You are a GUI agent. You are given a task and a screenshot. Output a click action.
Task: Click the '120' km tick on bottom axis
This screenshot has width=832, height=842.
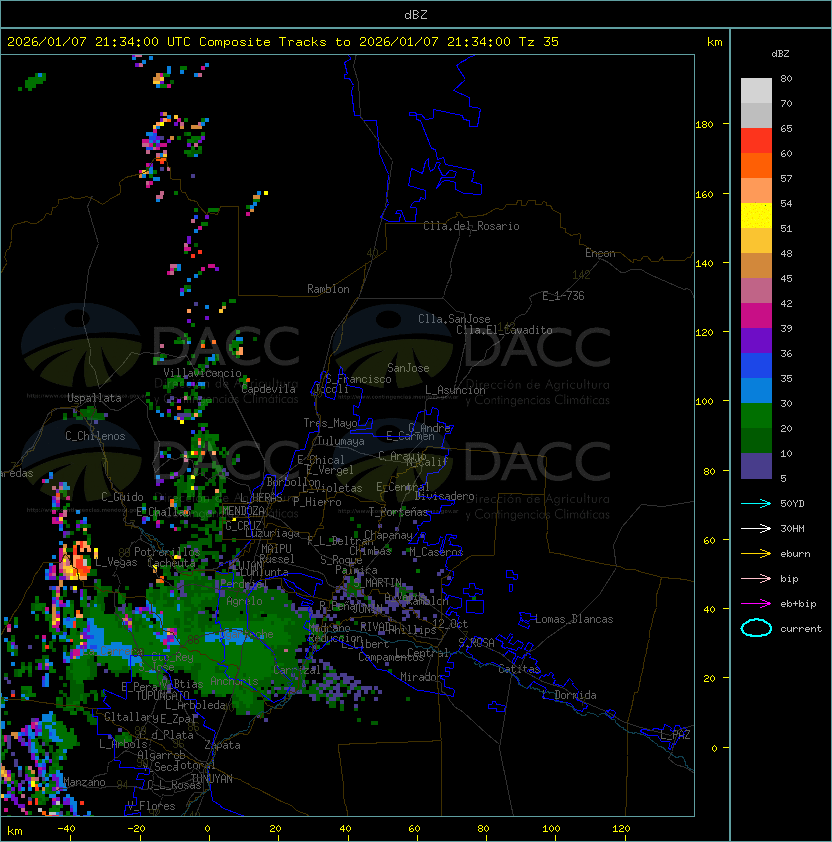(621, 829)
